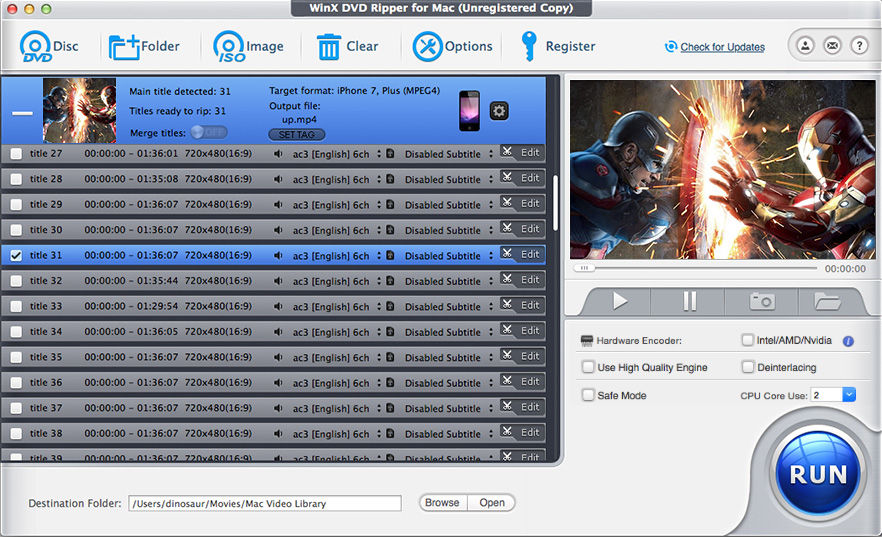Viewport: 882px width, 537px height.
Task: Expand the CPU Core Use dropdown
Action: coord(849,395)
